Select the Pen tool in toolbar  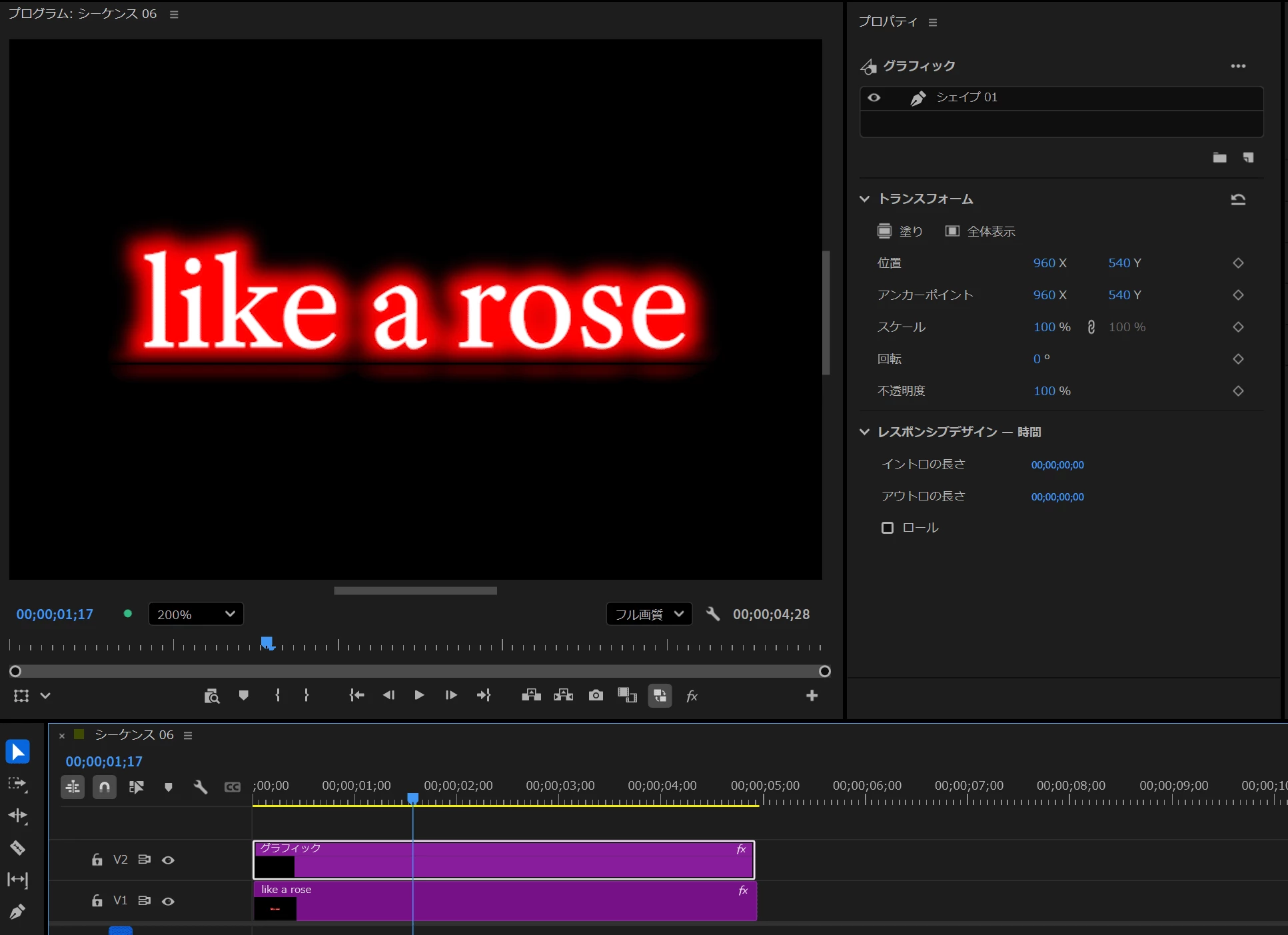(18, 911)
